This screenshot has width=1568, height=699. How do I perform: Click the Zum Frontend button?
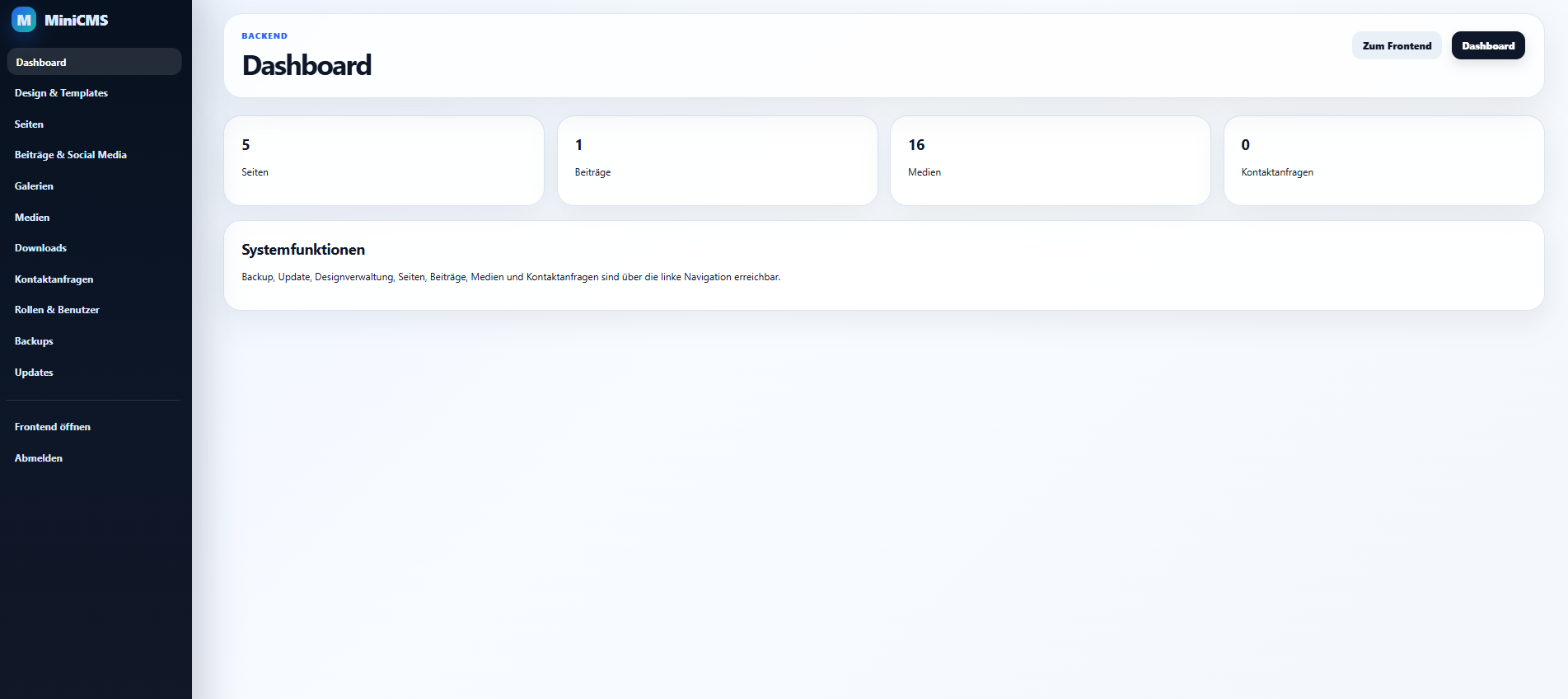click(x=1397, y=46)
